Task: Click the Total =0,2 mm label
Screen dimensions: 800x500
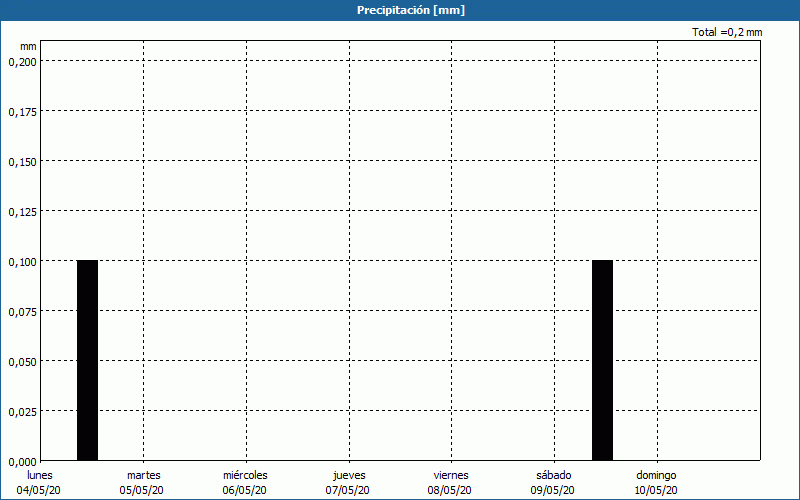Action: pos(727,32)
